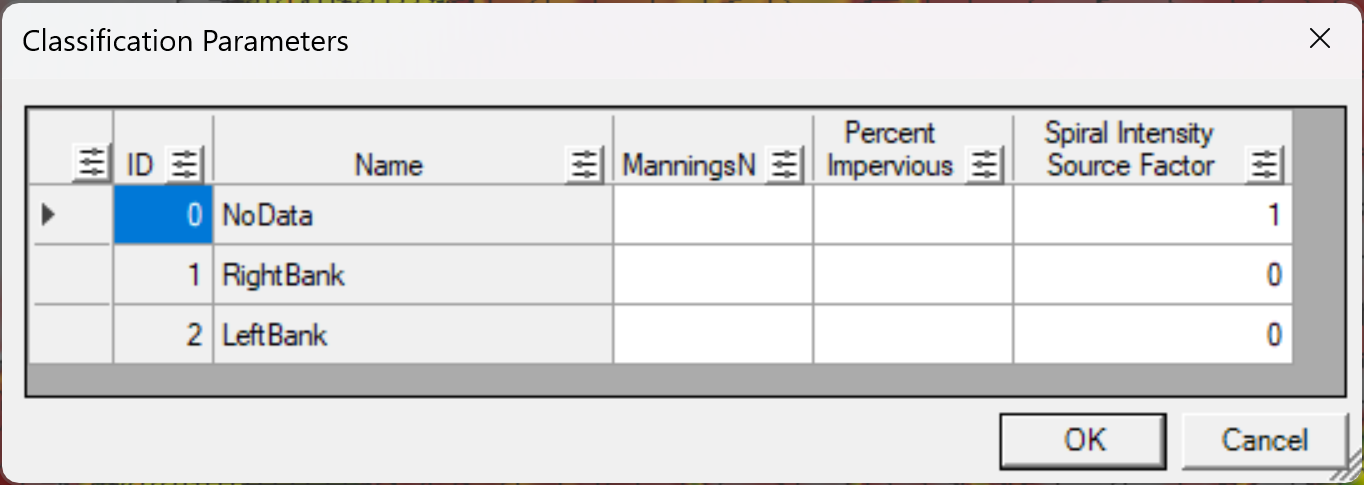The height and width of the screenshot is (485, 1364).
Task: Edit the ManningsN cell for NoData
Action: (713, 215)
